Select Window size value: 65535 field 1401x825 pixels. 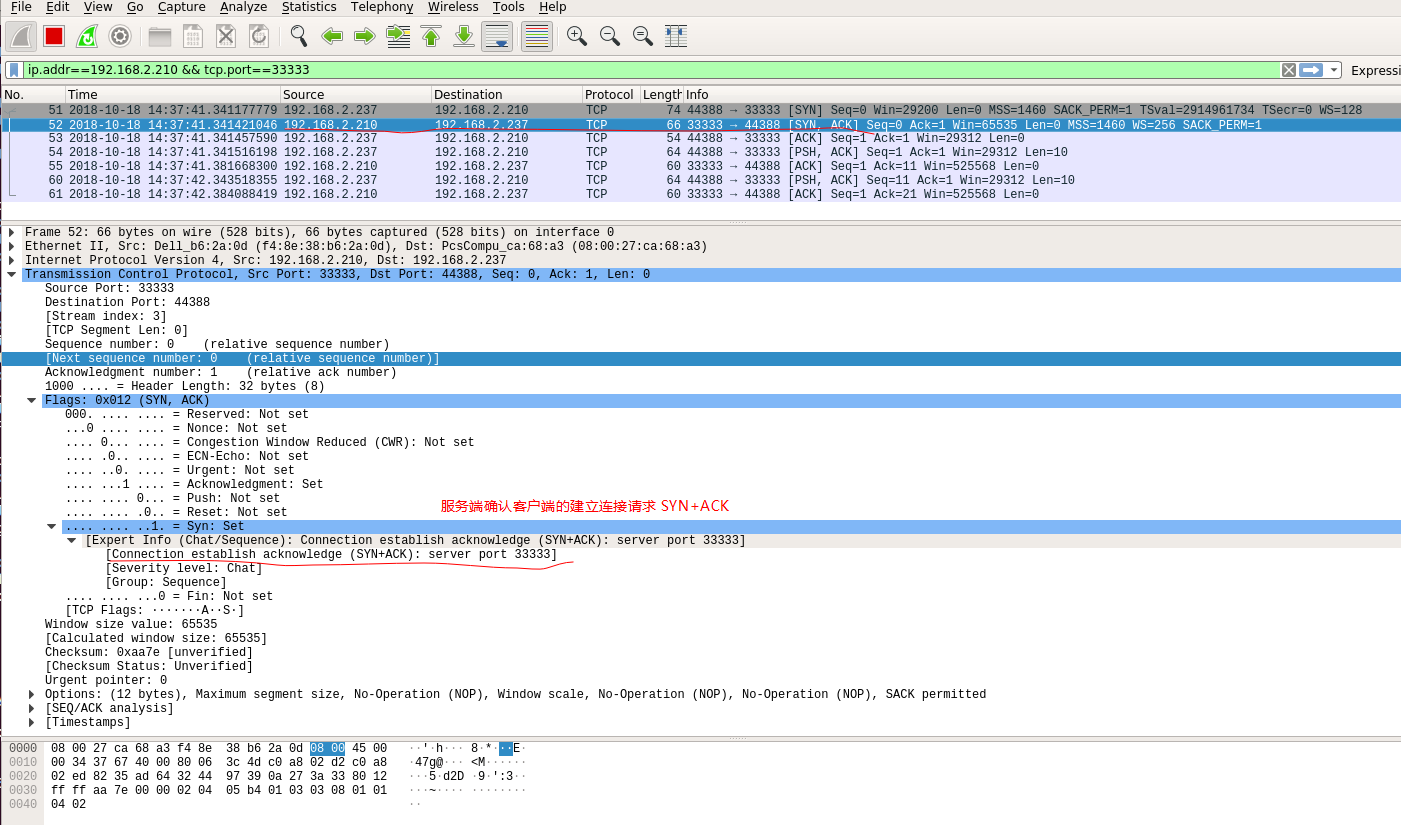point(131,624)
